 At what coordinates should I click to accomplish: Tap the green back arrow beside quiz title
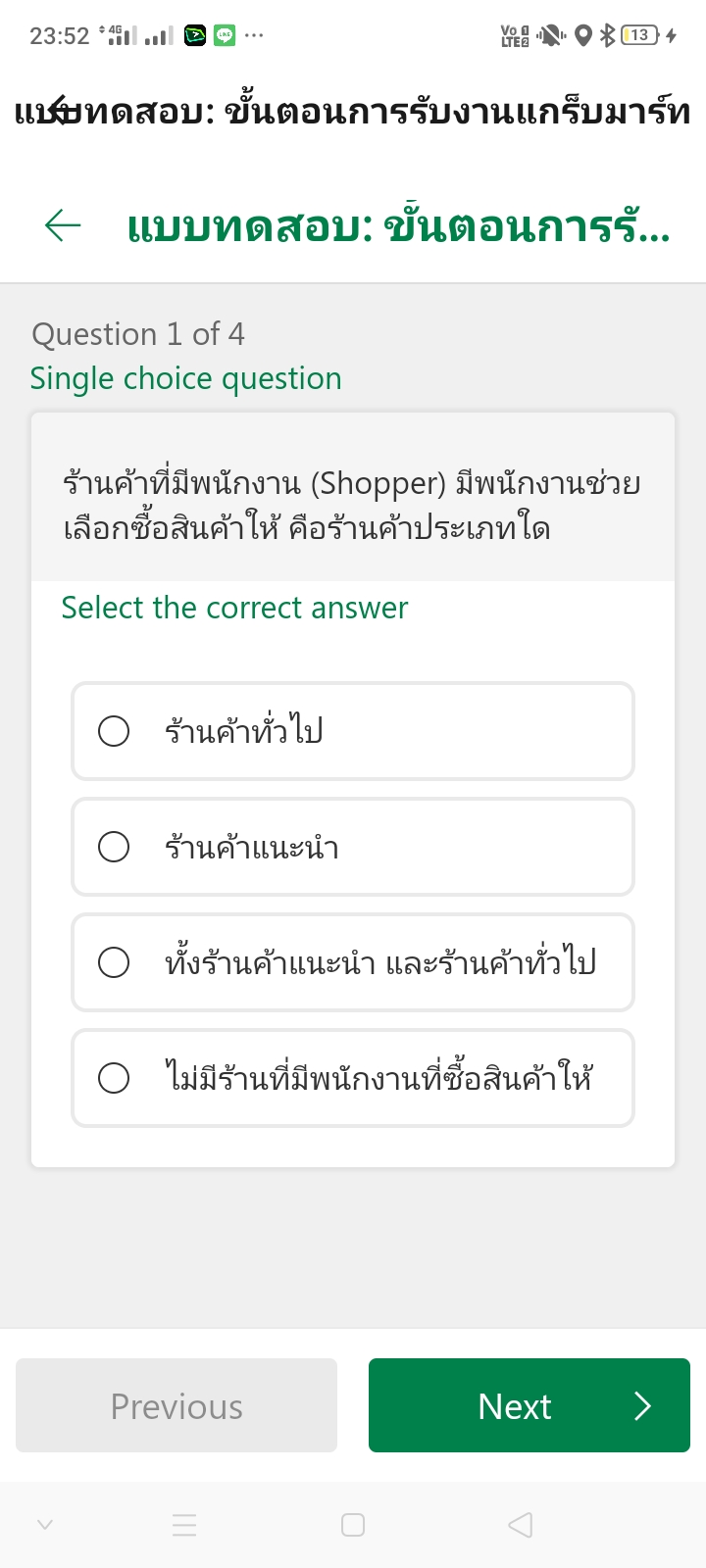click(x=63, y=225)
